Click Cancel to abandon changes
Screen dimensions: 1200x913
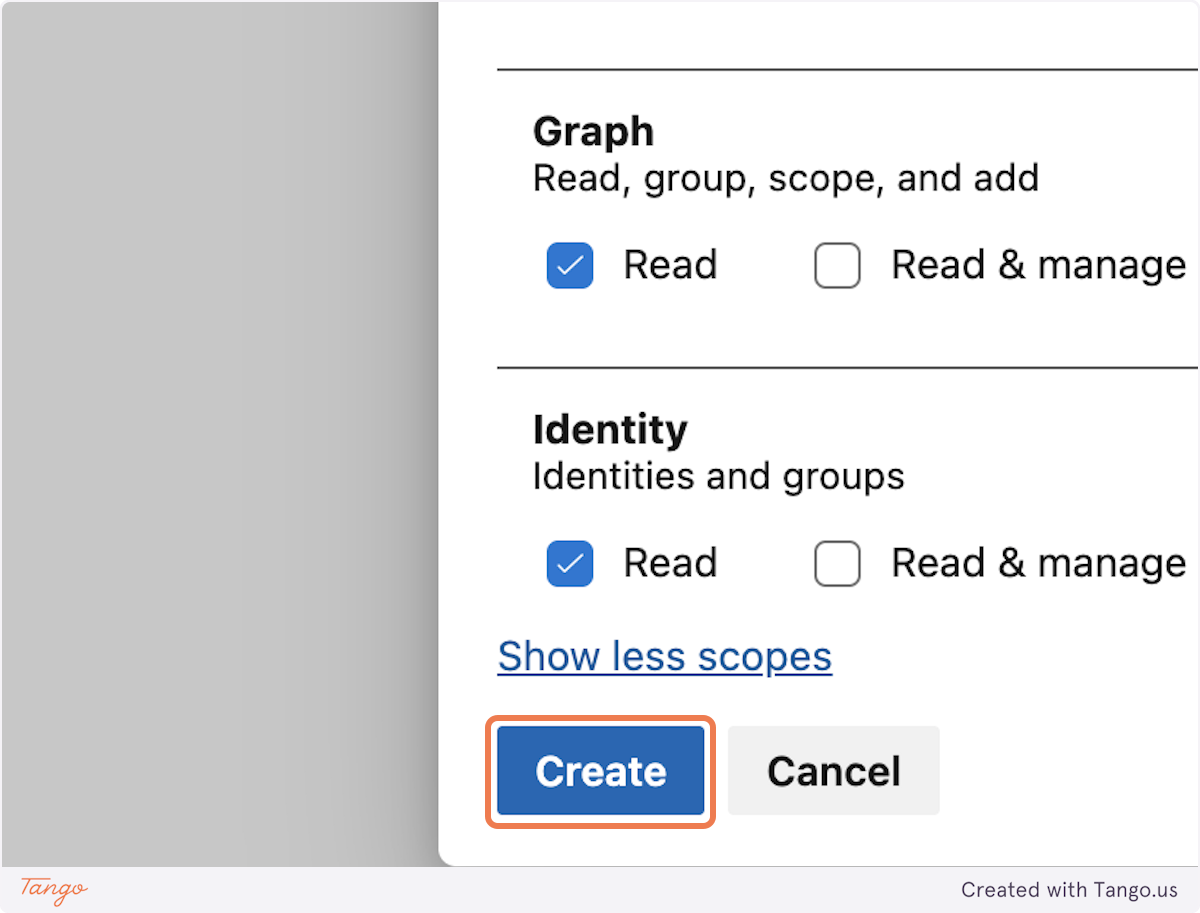(x=833, y=771)
